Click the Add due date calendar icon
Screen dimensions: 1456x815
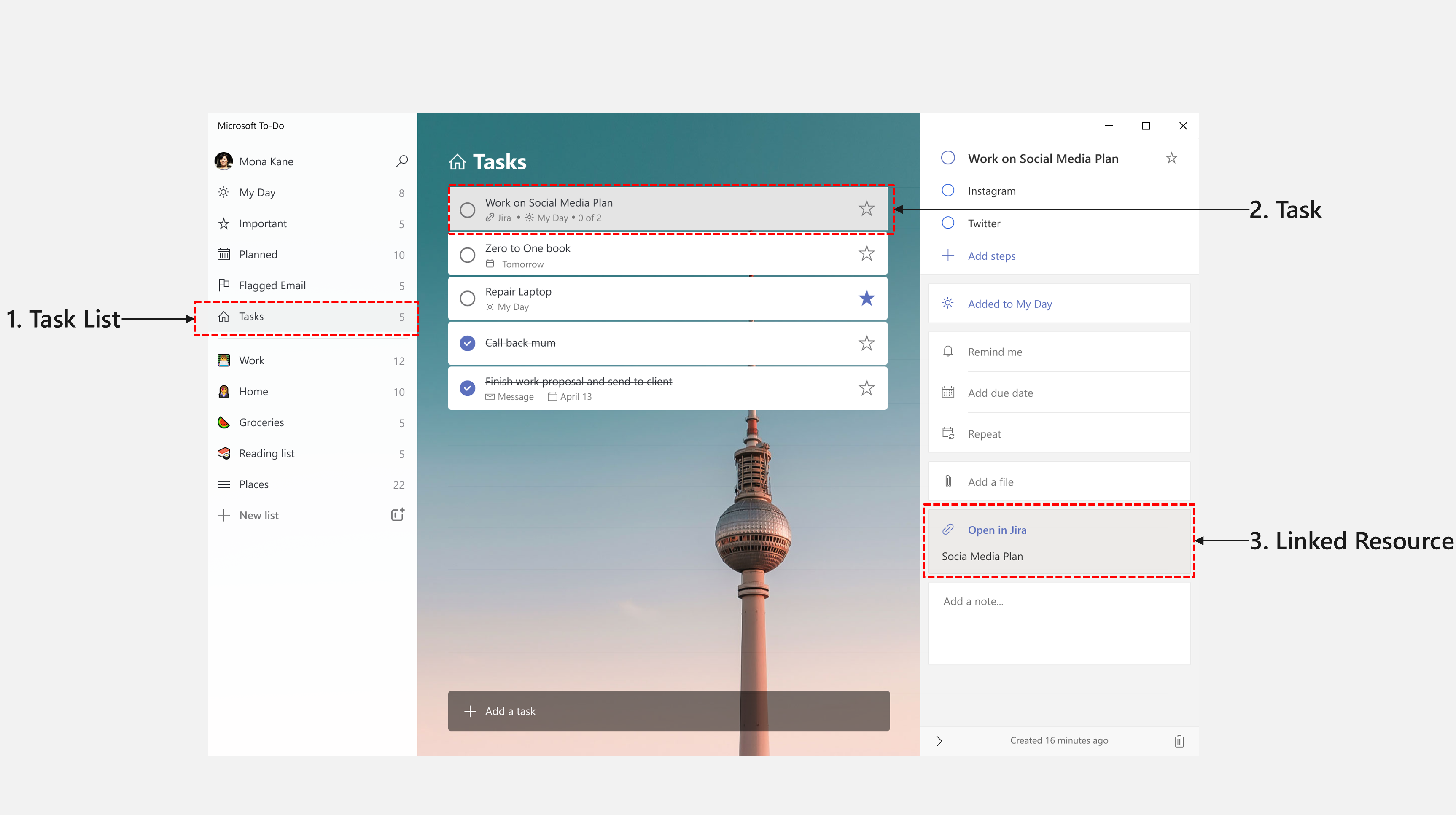pyautogui.click(x=948, y=392)
